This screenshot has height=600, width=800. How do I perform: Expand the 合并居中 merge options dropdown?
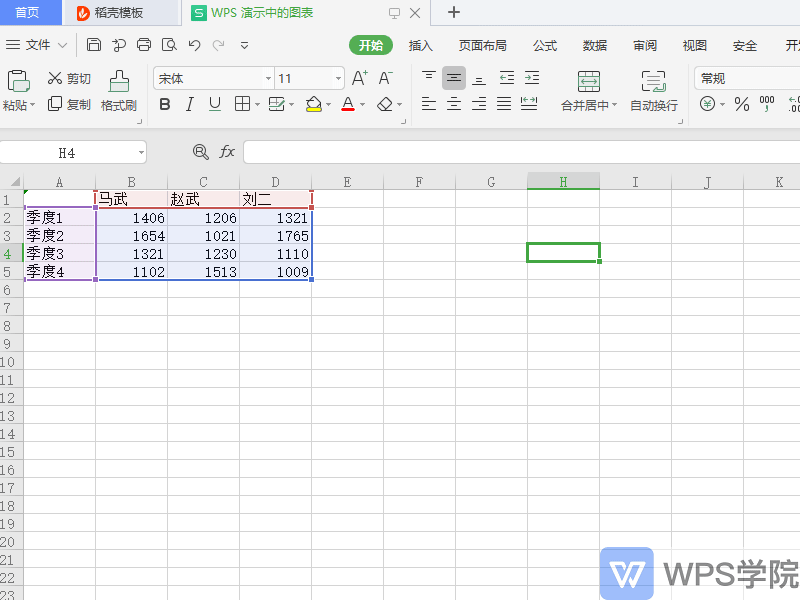[614, 105]
